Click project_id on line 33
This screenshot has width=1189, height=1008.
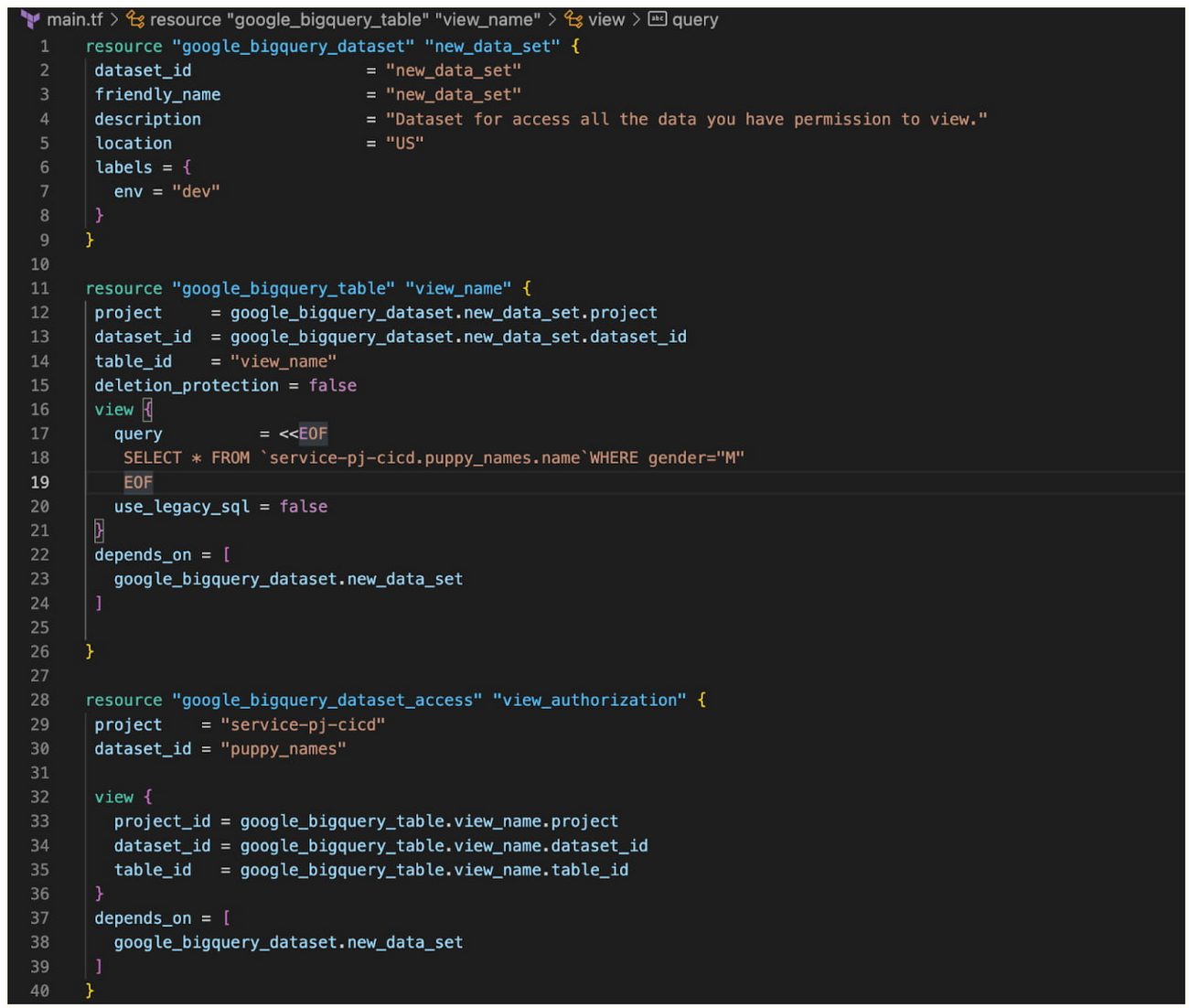pyautogui.click(x=162, y=821)
